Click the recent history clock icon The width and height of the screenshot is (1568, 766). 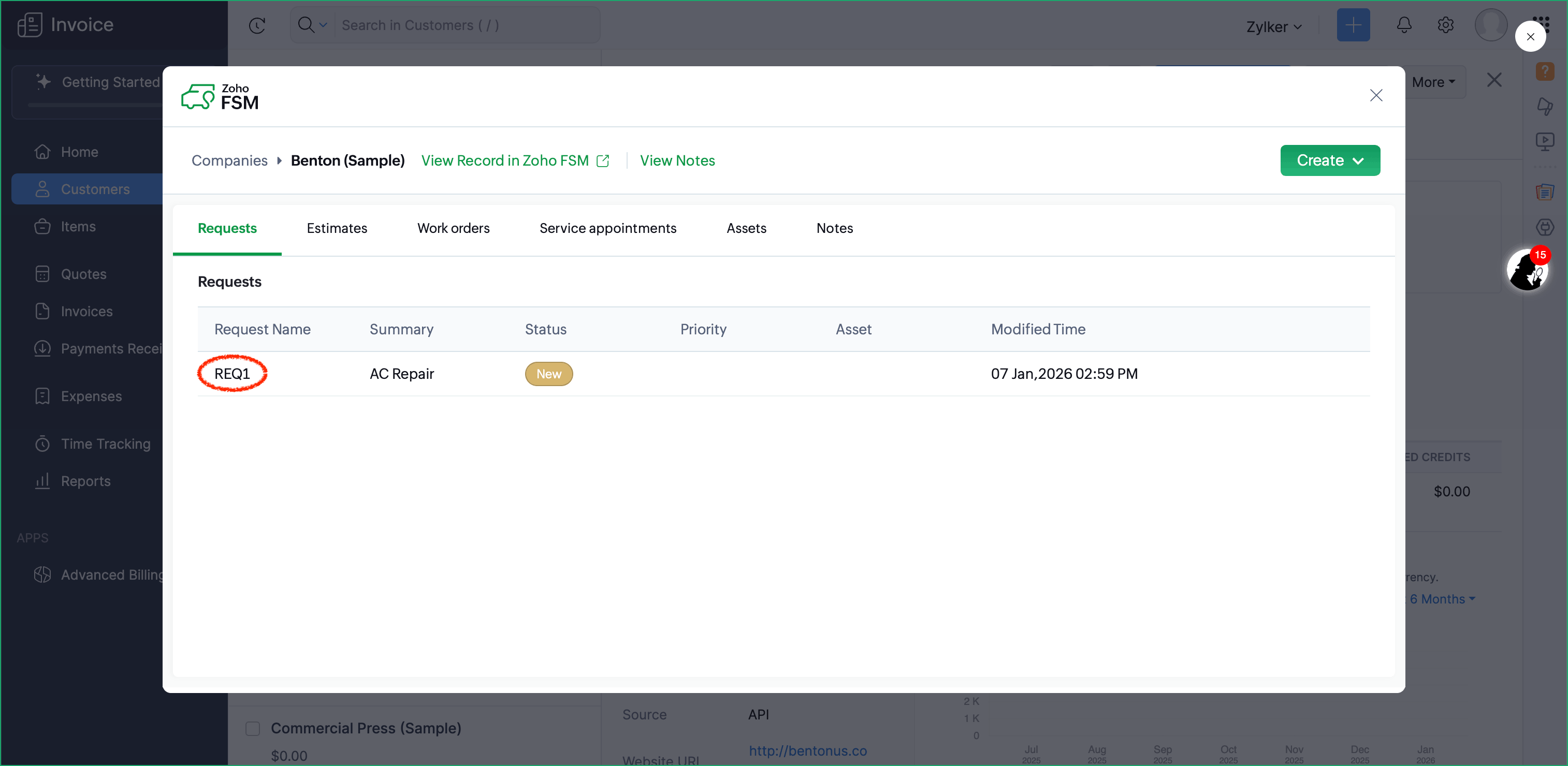[257, 25]
